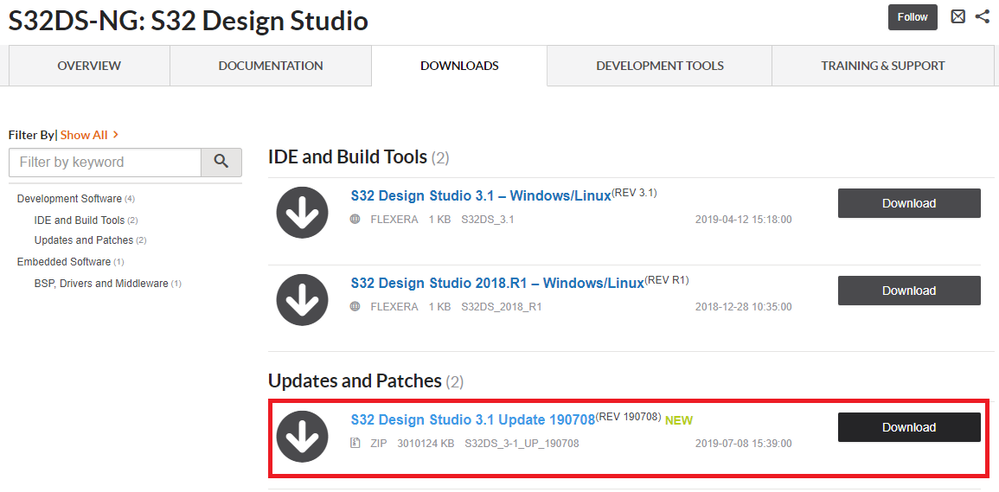Open the Training & Support tab
This screenshot has height=492, width=999.
point(883,66)
